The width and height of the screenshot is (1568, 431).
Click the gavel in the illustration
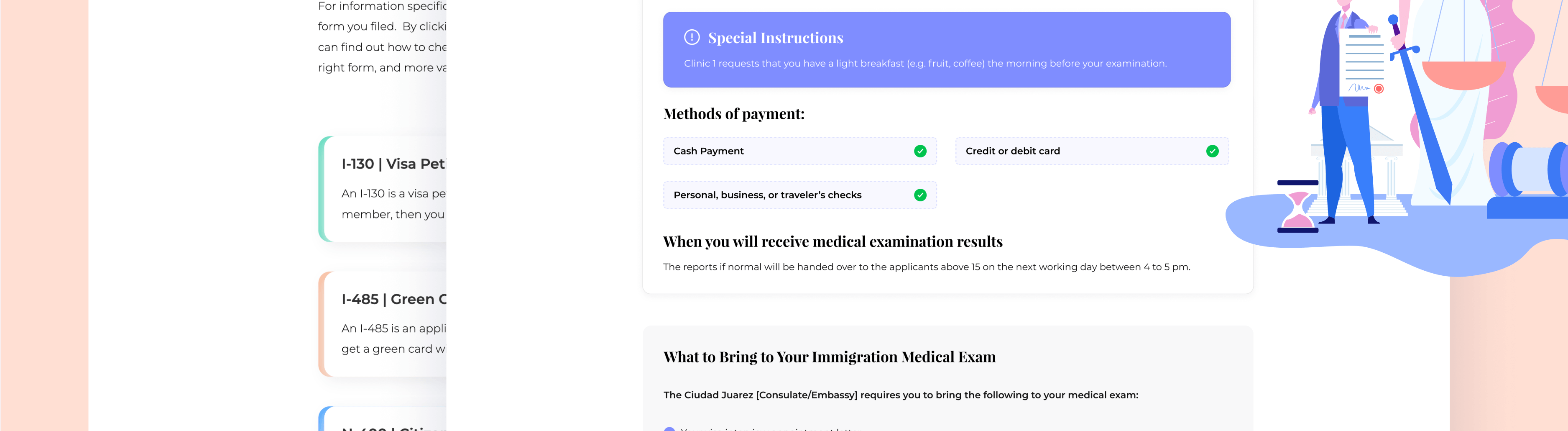[x=1528, y=170]
